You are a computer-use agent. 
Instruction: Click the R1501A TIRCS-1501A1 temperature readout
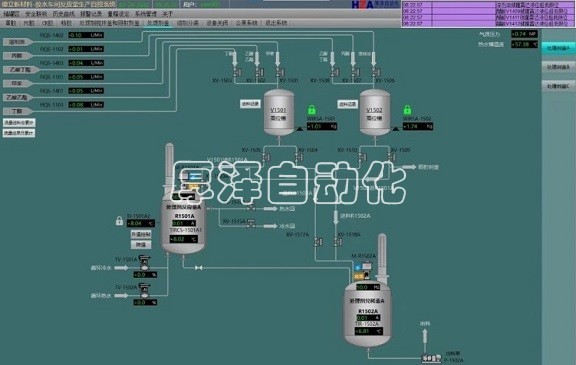click(183, 239)
